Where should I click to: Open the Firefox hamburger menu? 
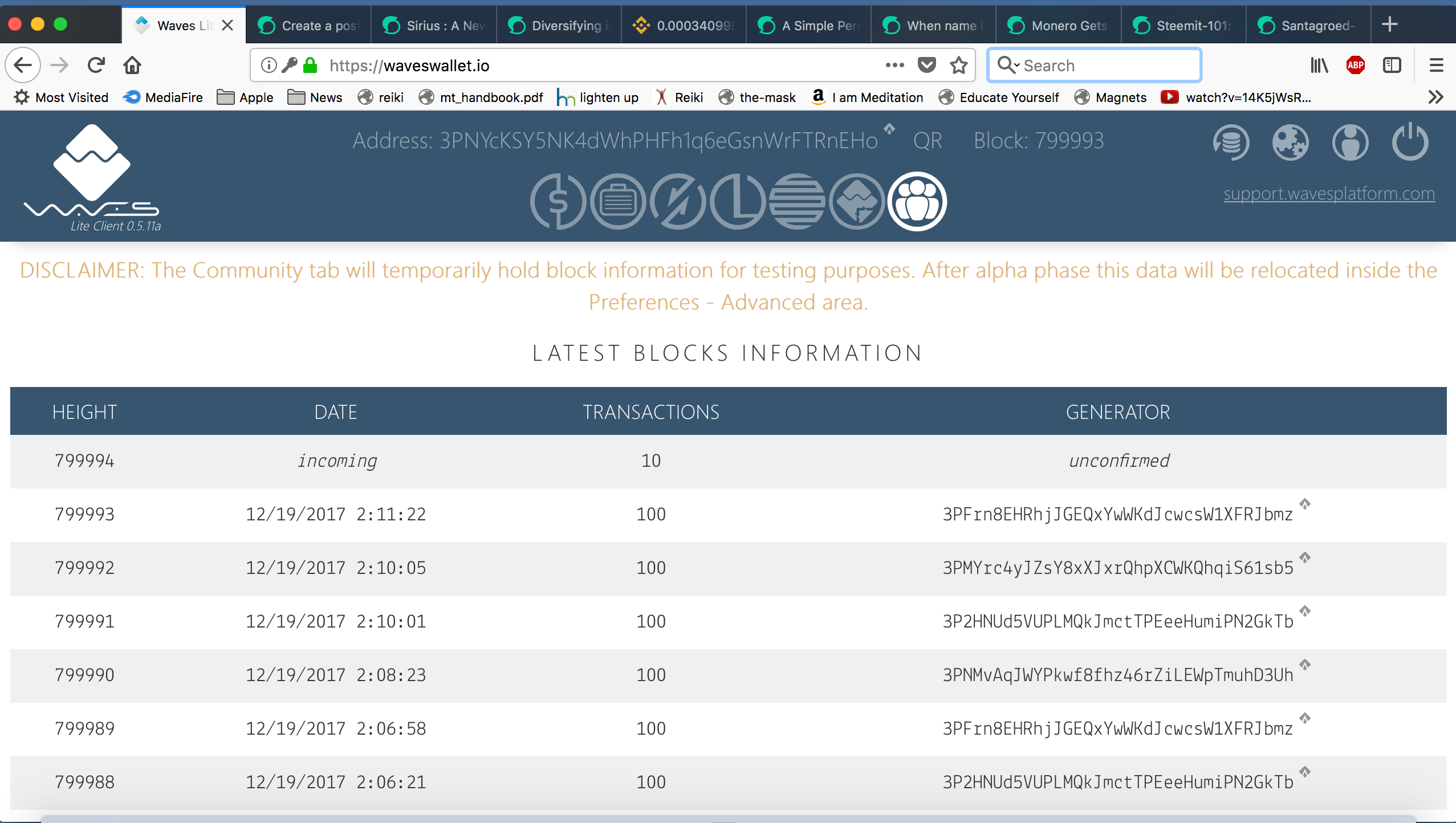click(x=1437, y=65)
